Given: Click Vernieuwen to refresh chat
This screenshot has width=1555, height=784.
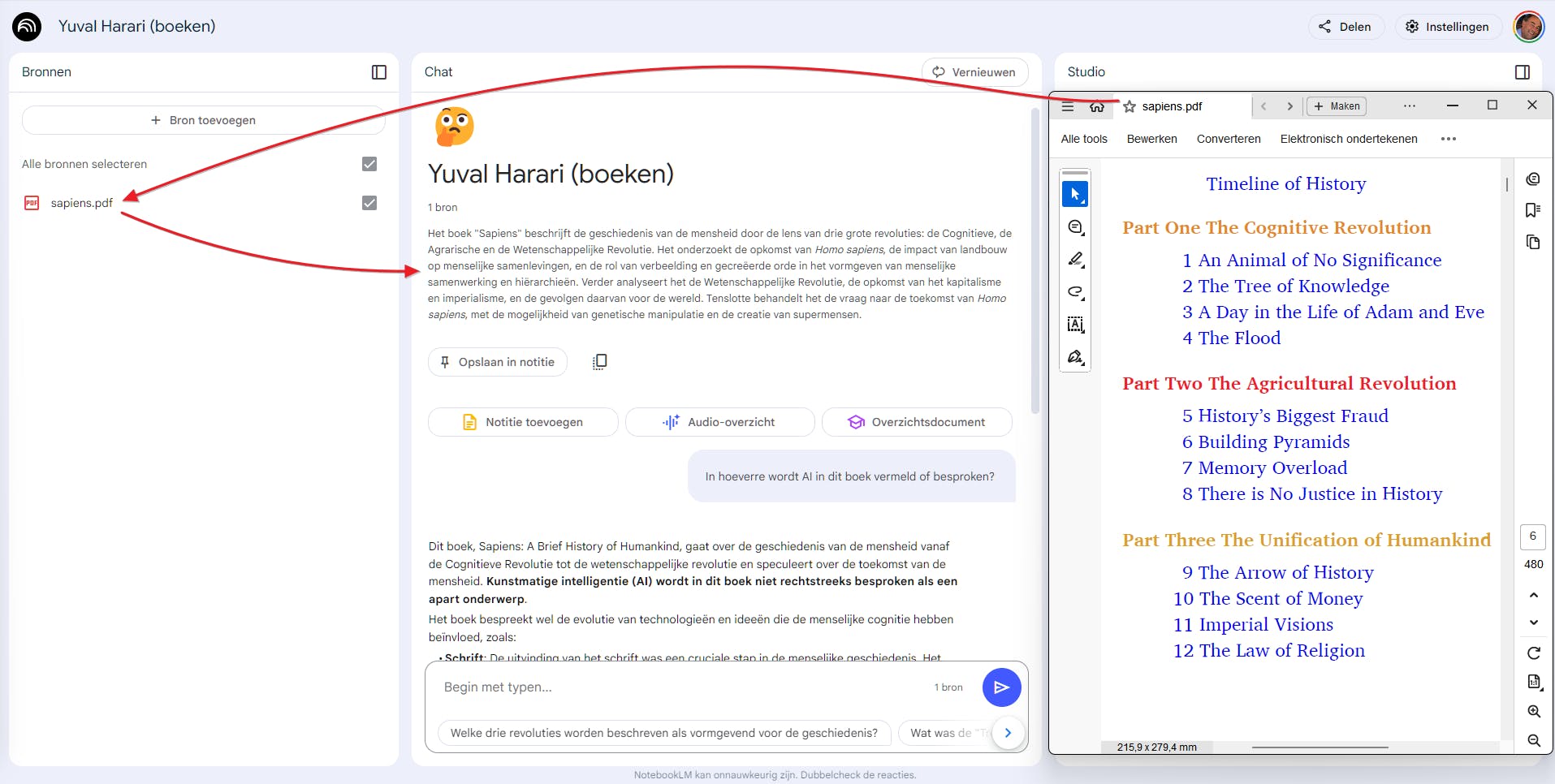Looking at the screenshot, I should click(974, 72).
